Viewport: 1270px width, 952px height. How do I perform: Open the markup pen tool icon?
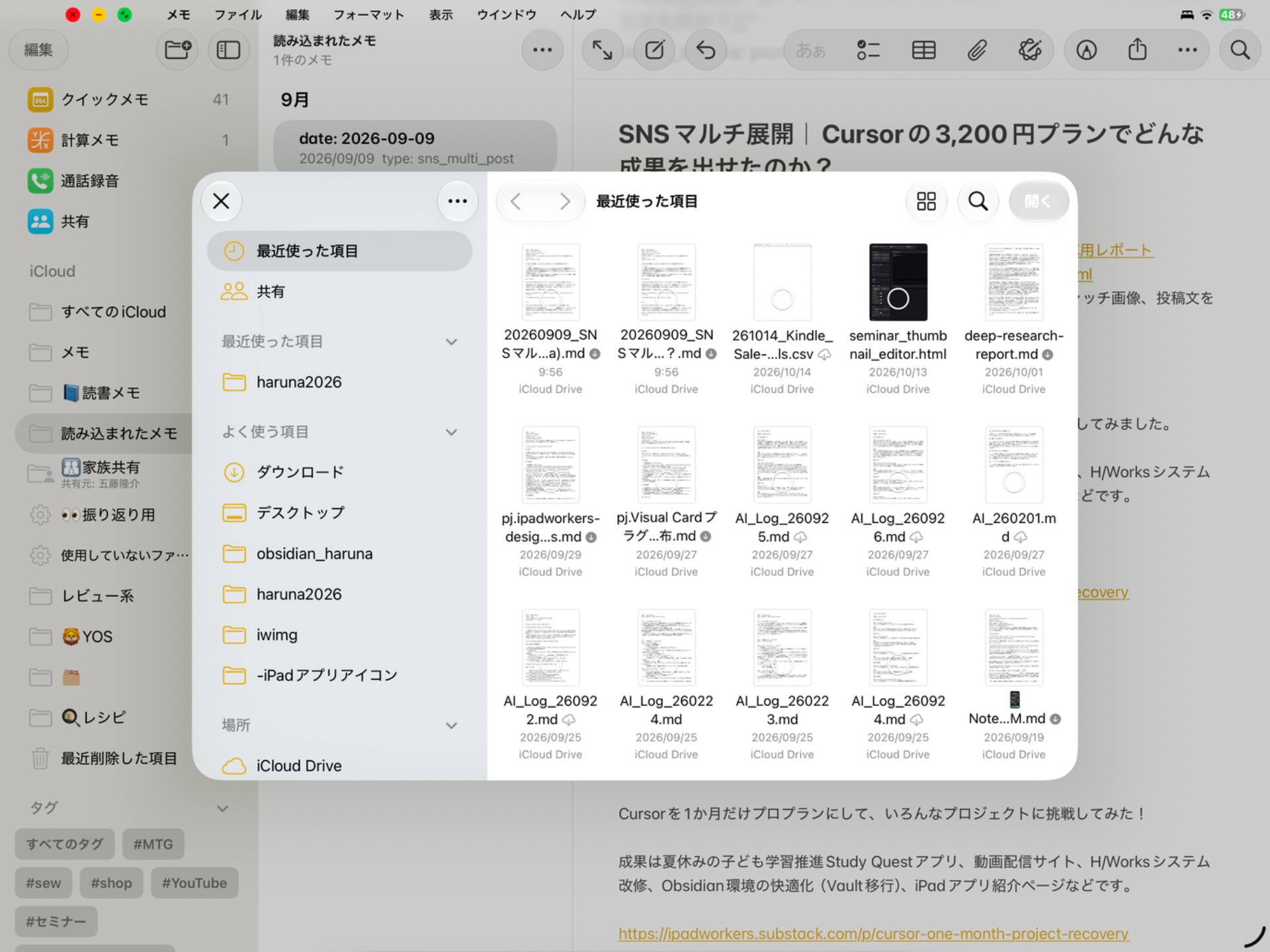(1086, 50)
